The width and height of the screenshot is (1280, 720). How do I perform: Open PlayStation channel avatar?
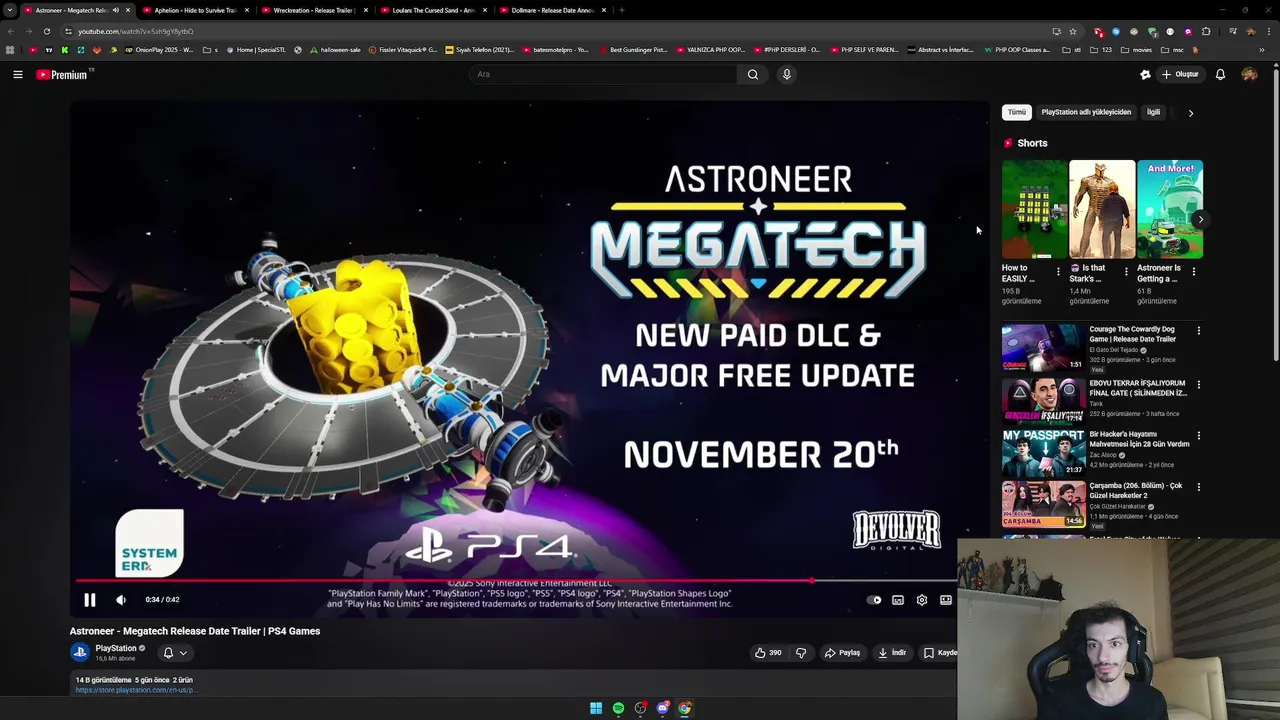(x=80, y=652)
